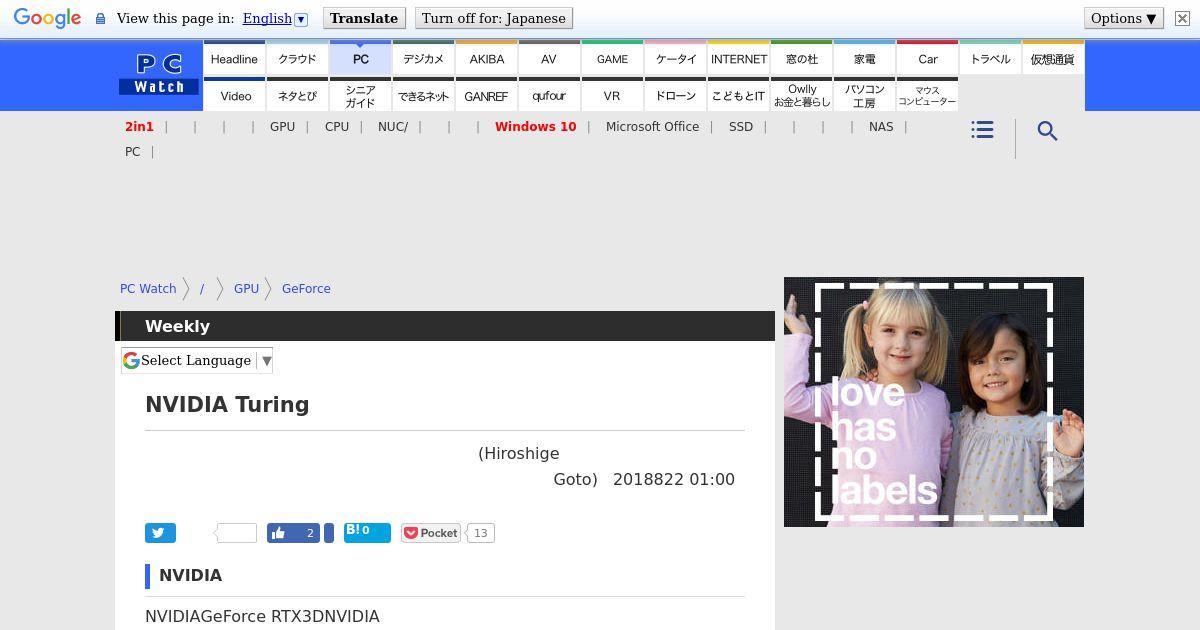
Task: Open the マウスコンピューター tab
Action: [927, 95]
